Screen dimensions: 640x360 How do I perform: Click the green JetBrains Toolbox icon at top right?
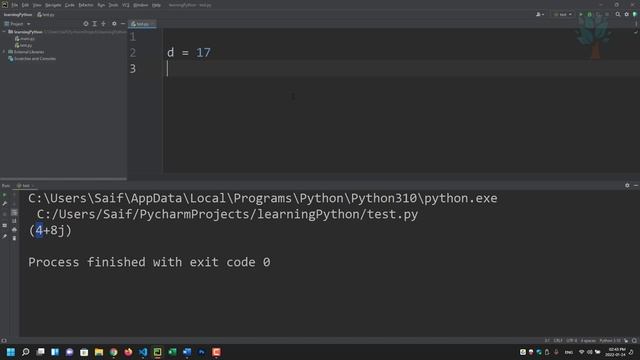pos(635,15)
